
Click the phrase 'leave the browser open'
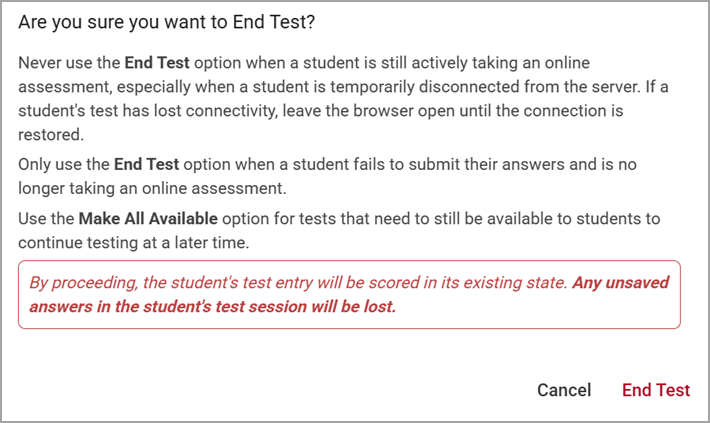(x=370, y=111)
